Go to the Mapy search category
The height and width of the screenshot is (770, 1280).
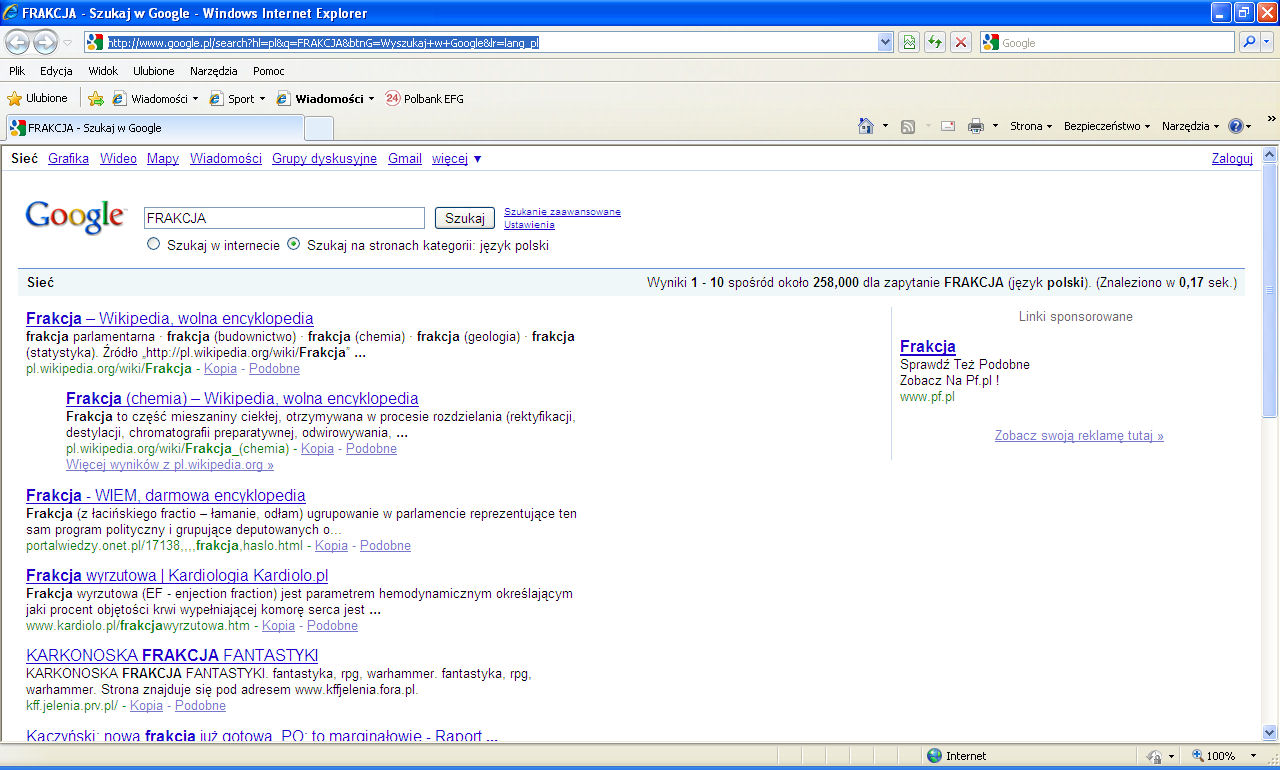(x=163, y=158)
